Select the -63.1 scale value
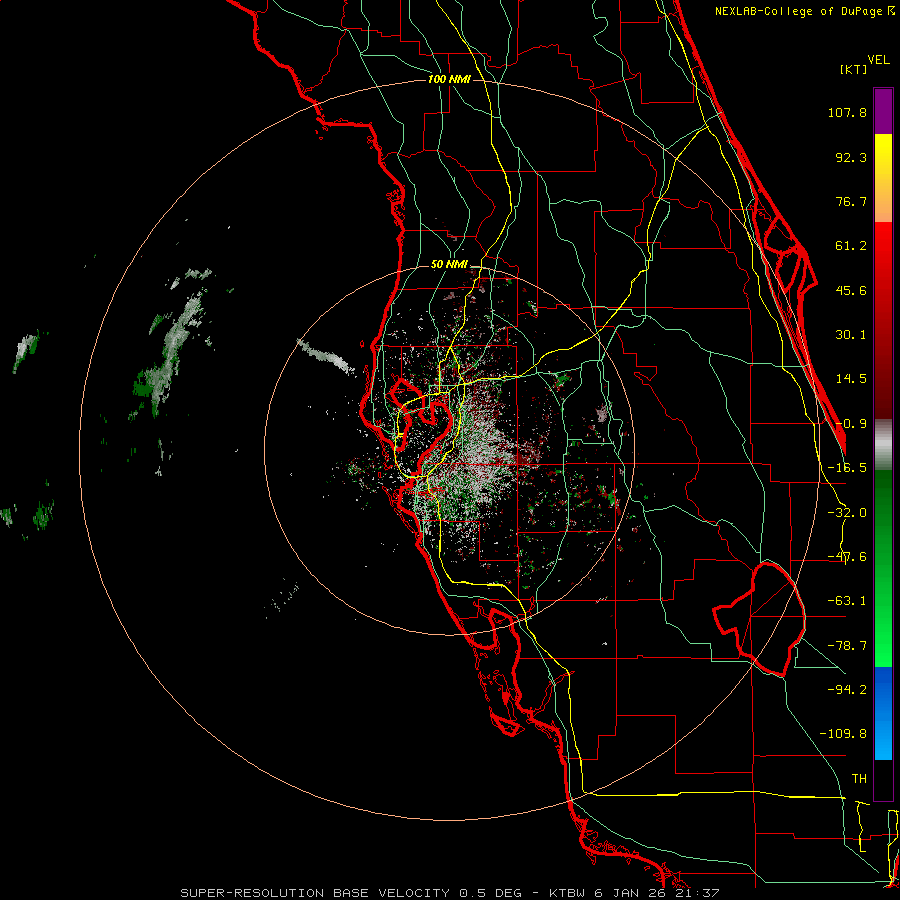 click(847, 601)
